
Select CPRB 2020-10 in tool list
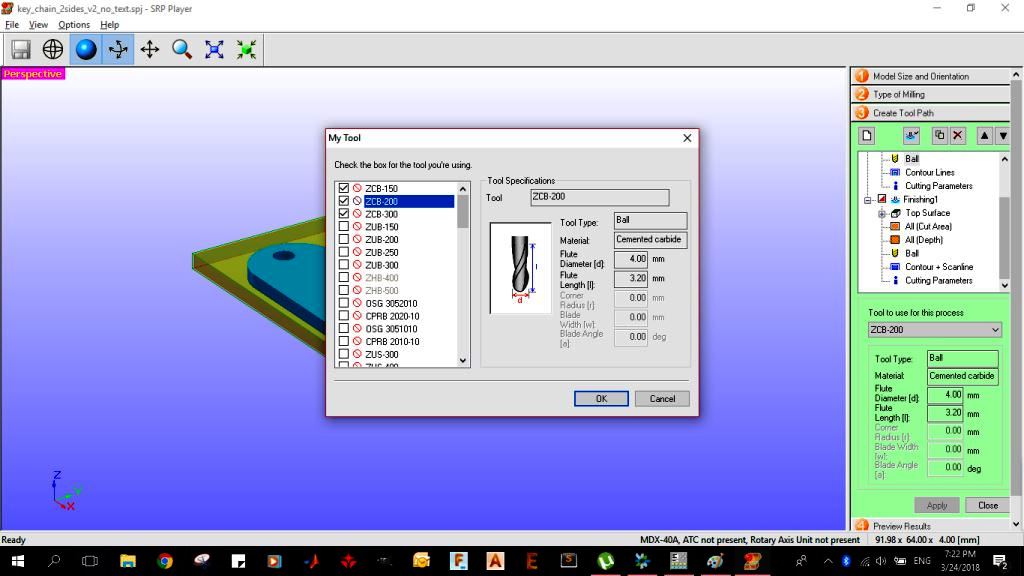coord(392,316)
